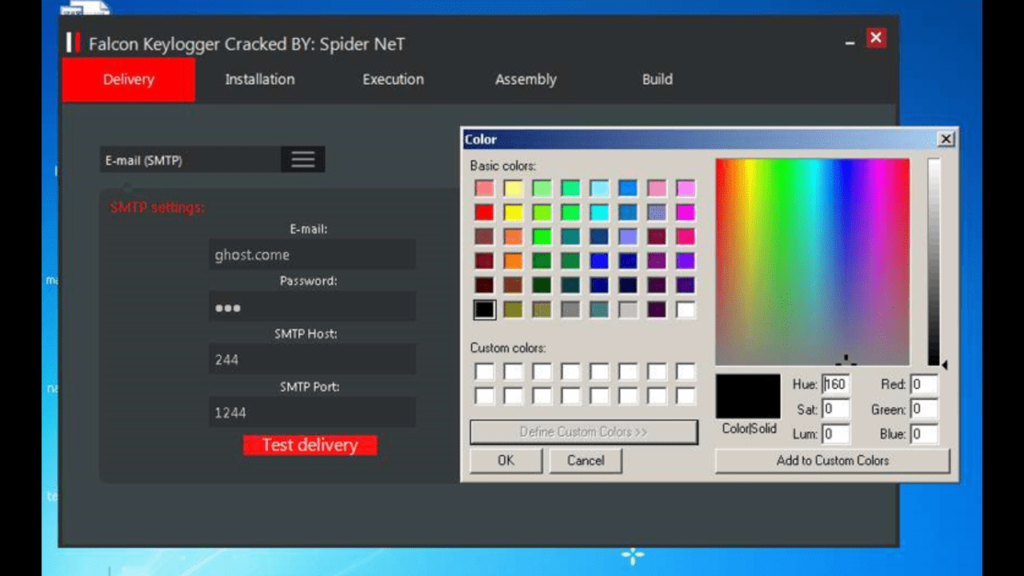The width and height of the screenshot is (1024, 576).
Task: Choose the white swatch in Basic colors
Action: coord(685,310)
